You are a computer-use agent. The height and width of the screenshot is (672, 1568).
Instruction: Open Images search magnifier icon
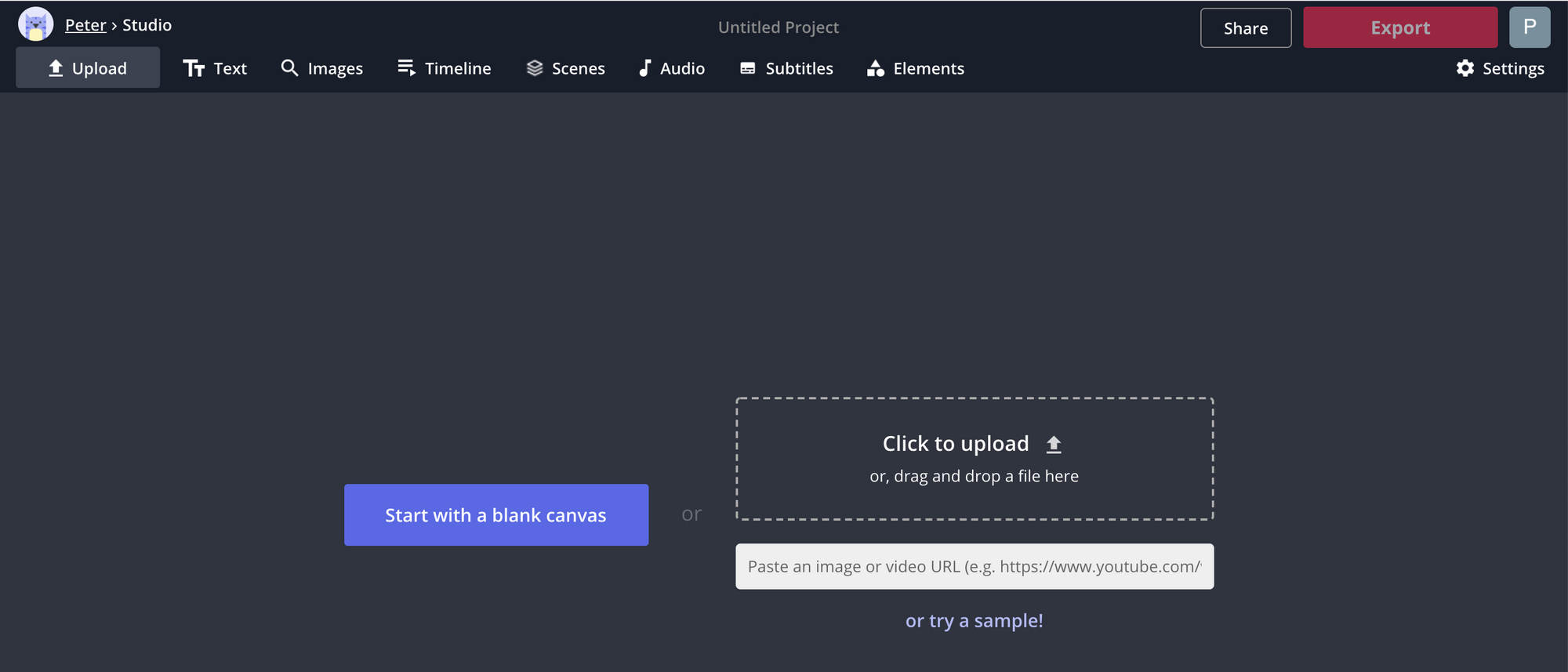pyautogui.click(x=289, y=68)
